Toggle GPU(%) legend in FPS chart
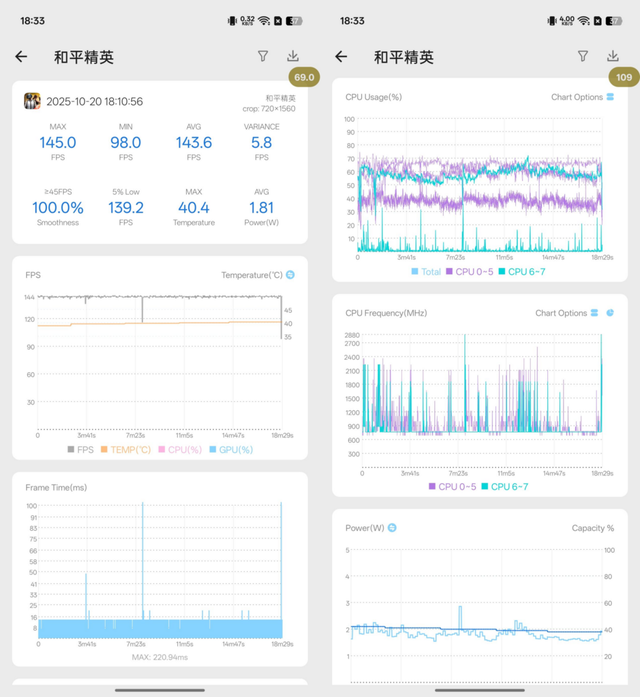Screen dimensions: 640x697 coord(231,450)
